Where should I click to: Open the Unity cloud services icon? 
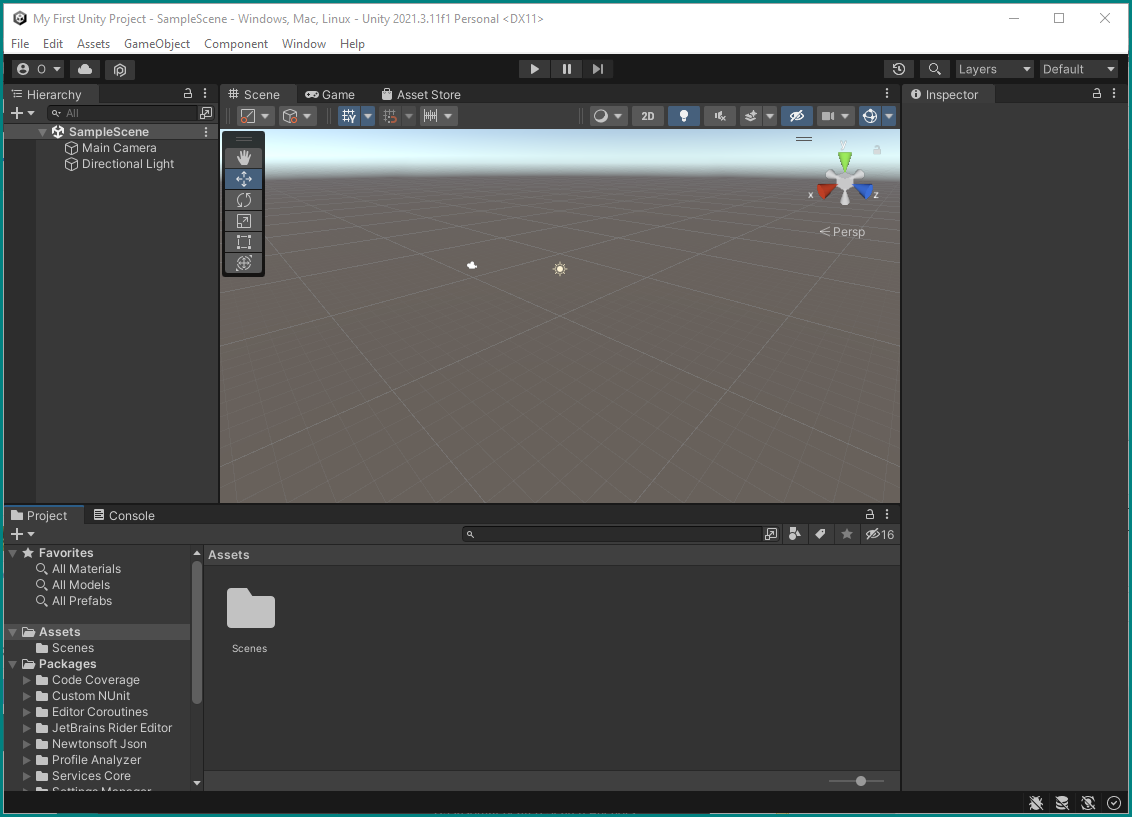coord(85,69)
